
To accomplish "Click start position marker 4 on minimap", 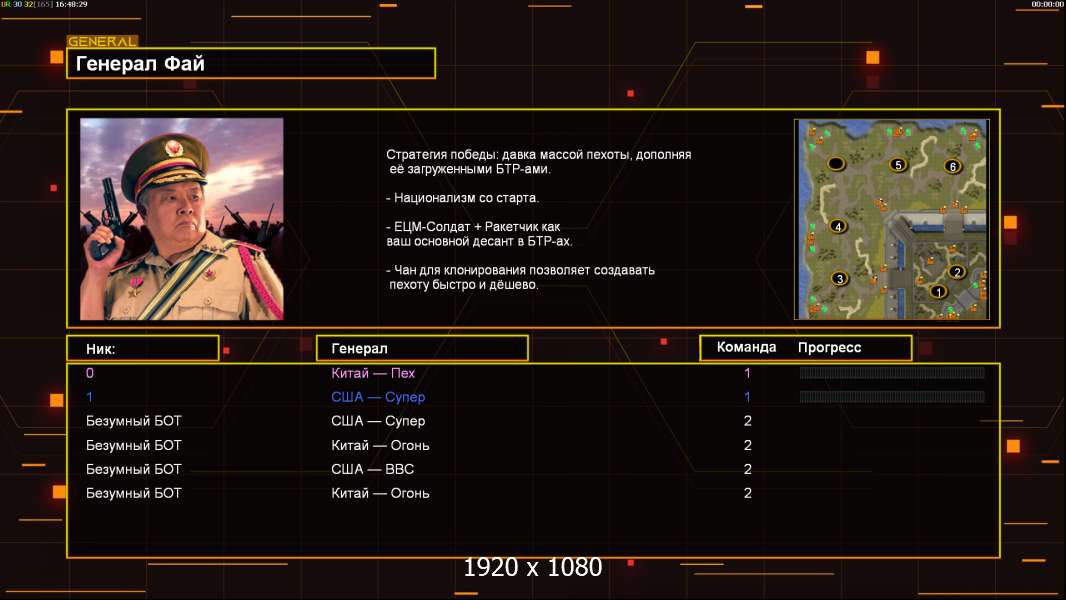I will point(838,226).
